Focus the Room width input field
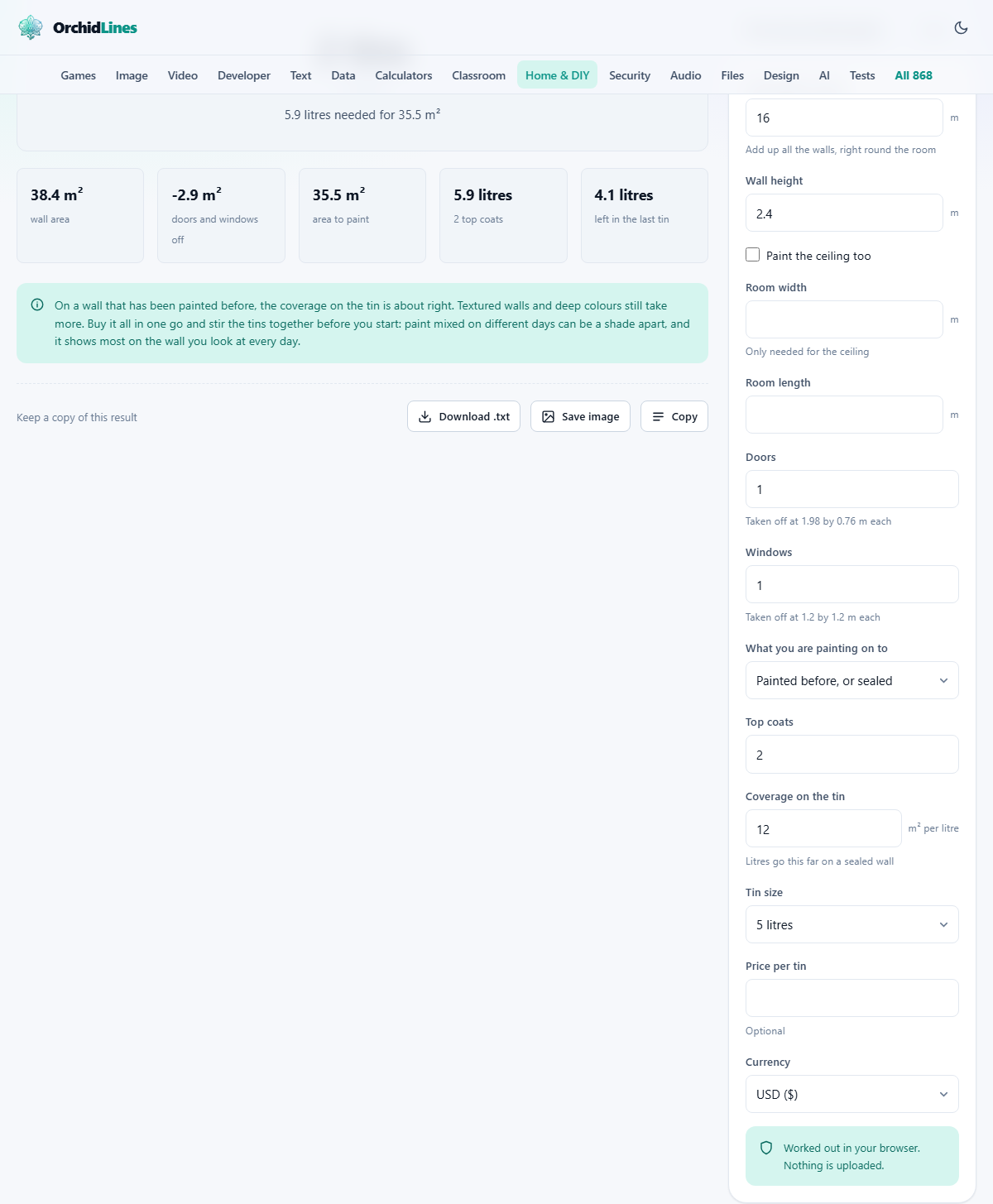993x1204 pixels. pos(844,319)
